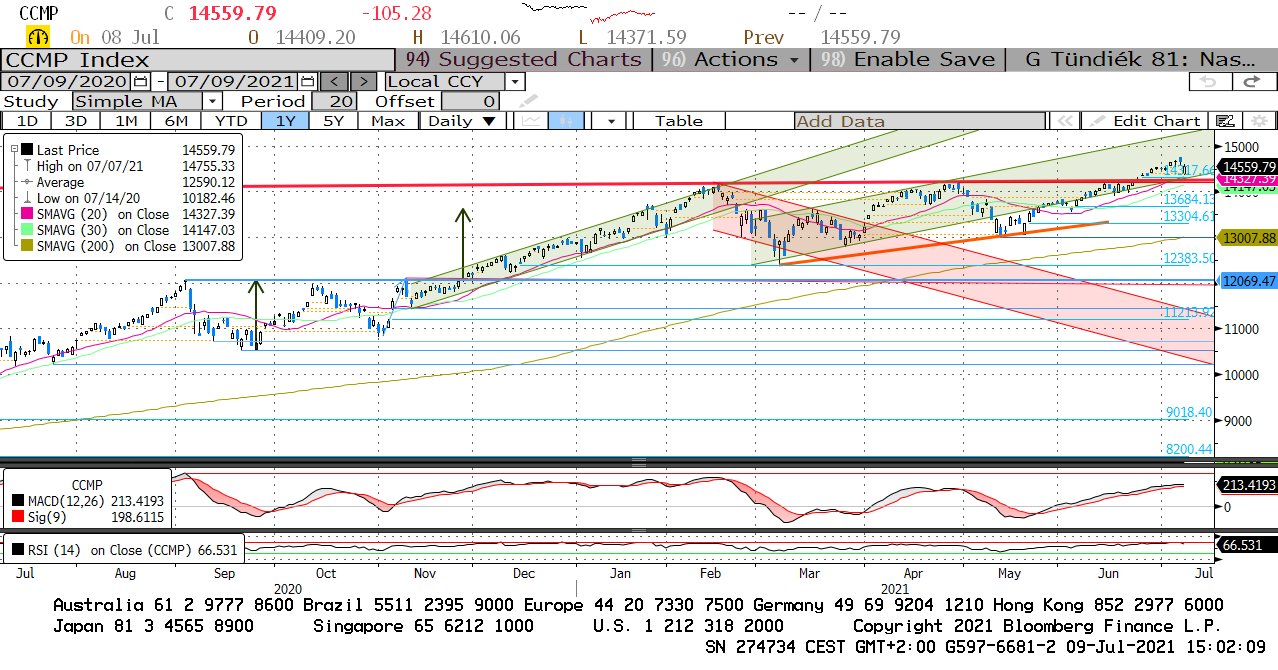Click the MACD value label 213.4193
Viewport: 1278px width, 670px height.
click(x=1246, y=485)
